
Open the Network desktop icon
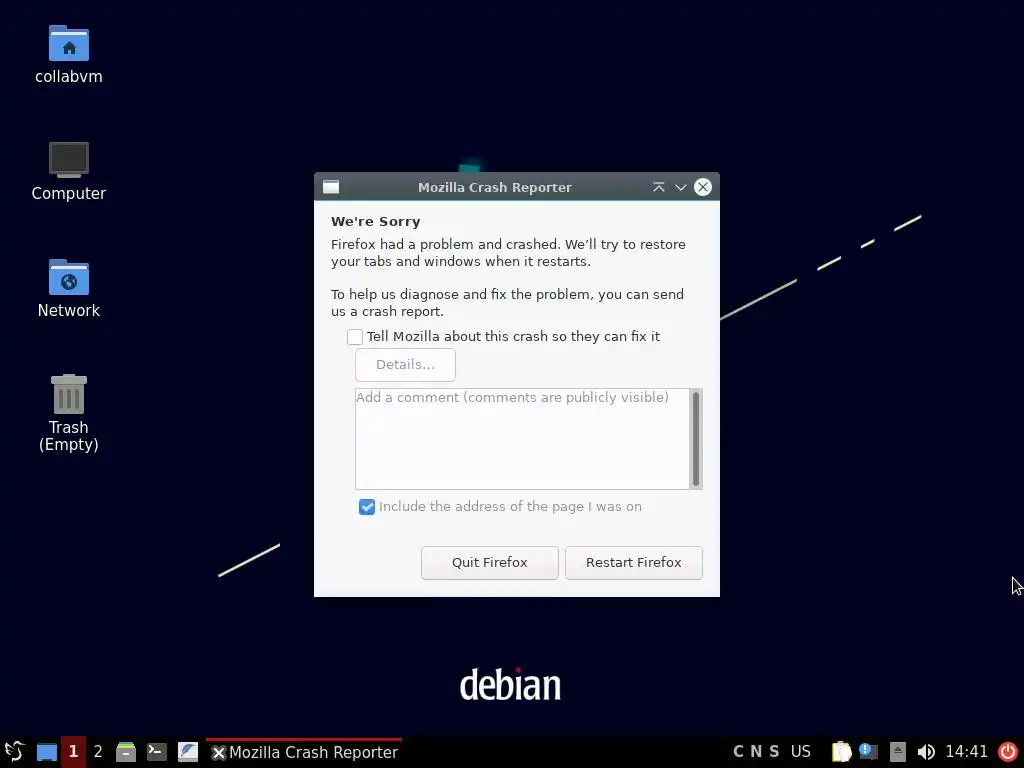[x=69, y=278]
